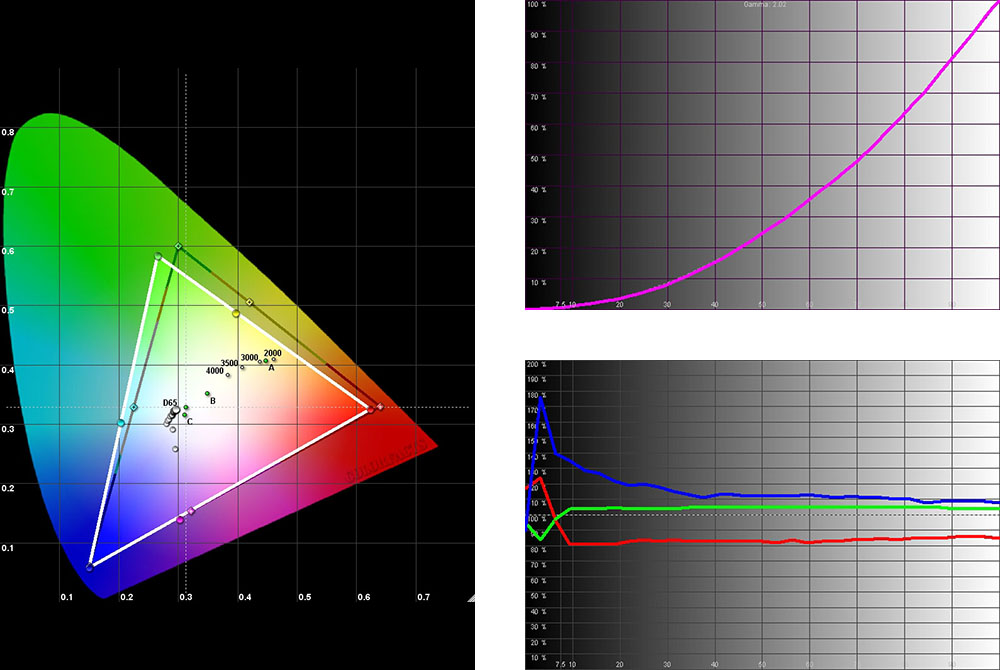
Task: Click the magenta secondary color marker
Action: pyautogui.click(x=181, y=519)
